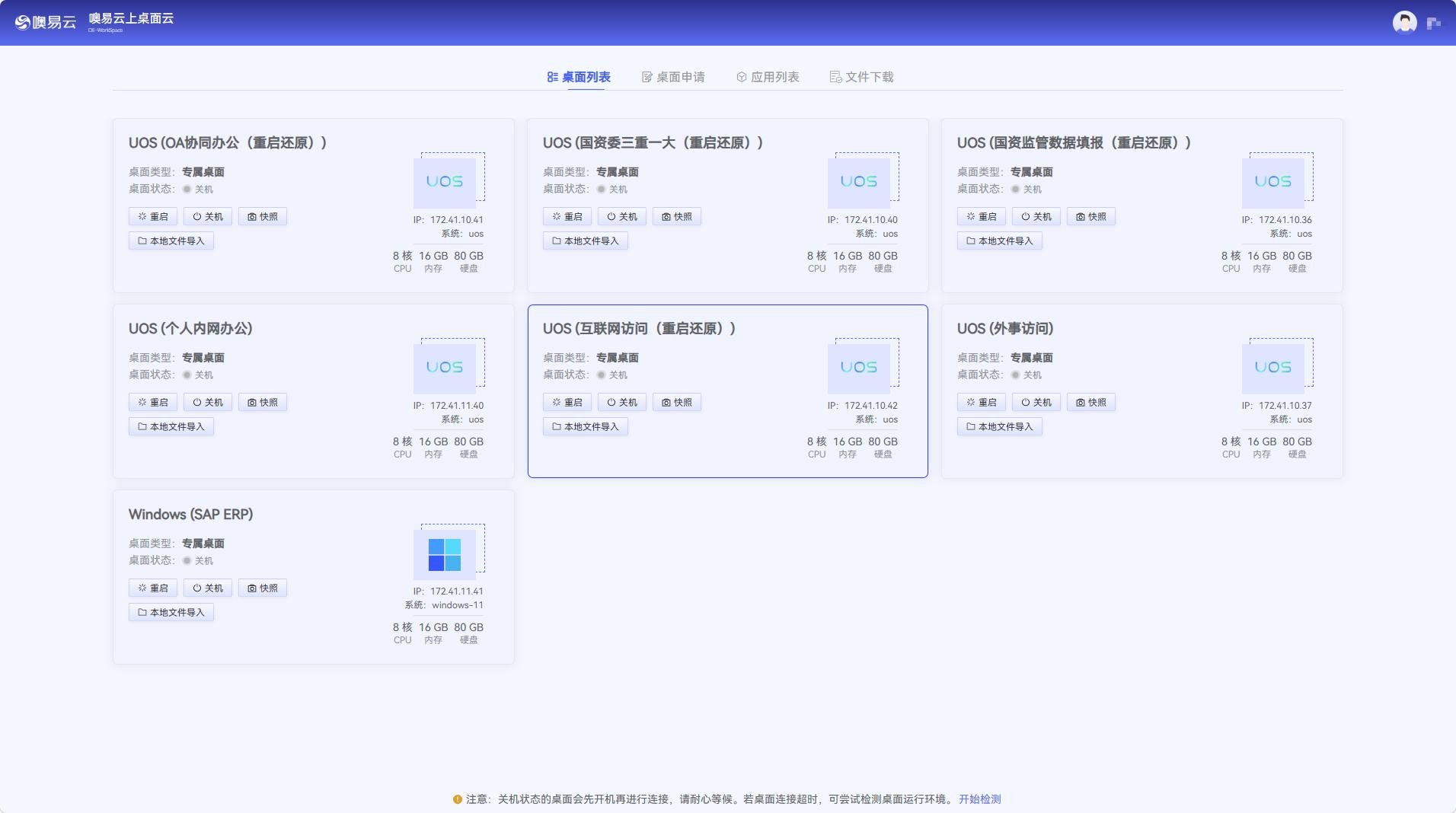The width and height of the screenshot is (1456, 813).
Task: Go to the 文件下载 tab
Action: point(861,77)
